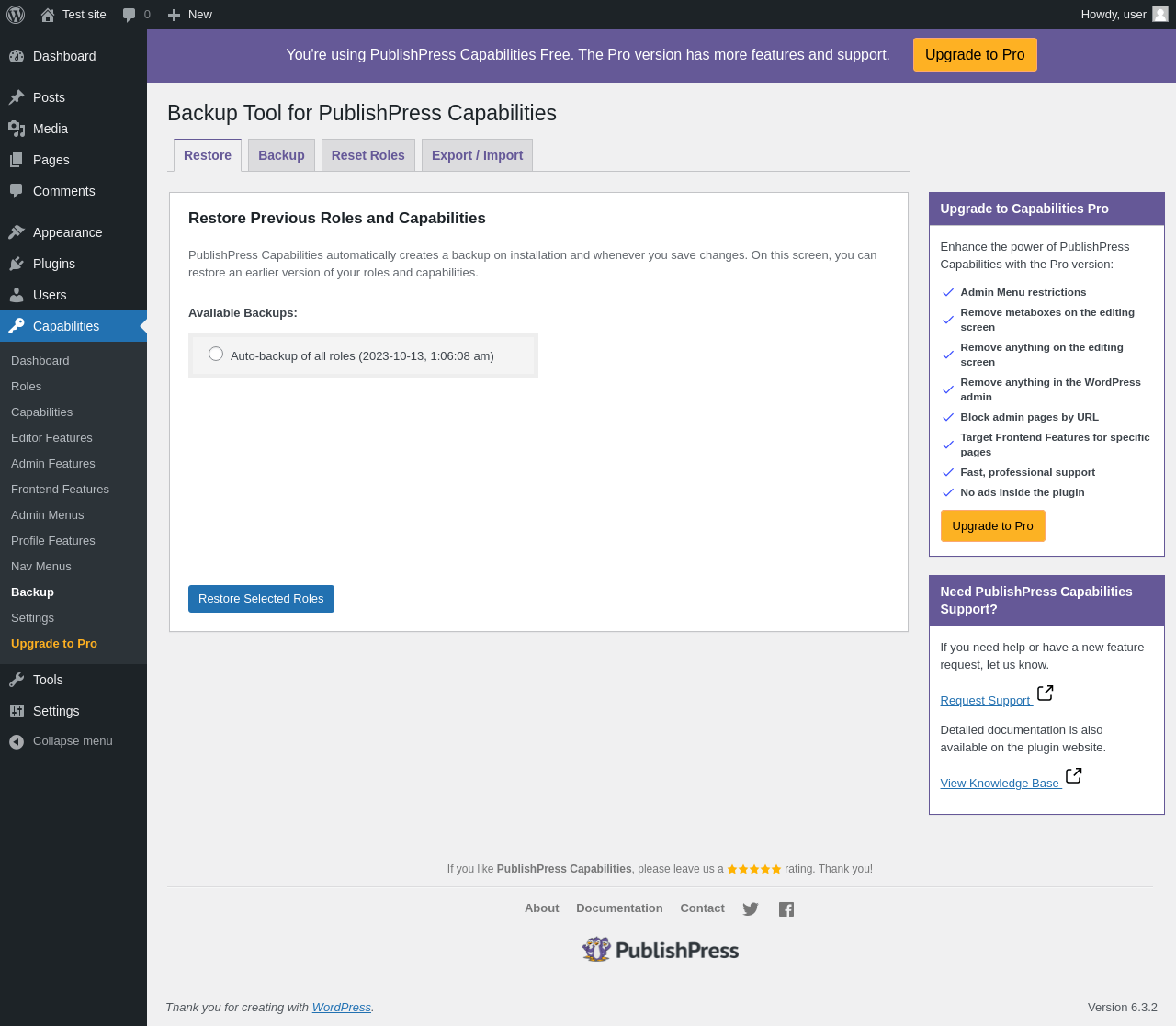The width and height of the screenshot is (1176, 1026).
Task: Open Capabilities item in the submenu
Action: pos(42,412)
